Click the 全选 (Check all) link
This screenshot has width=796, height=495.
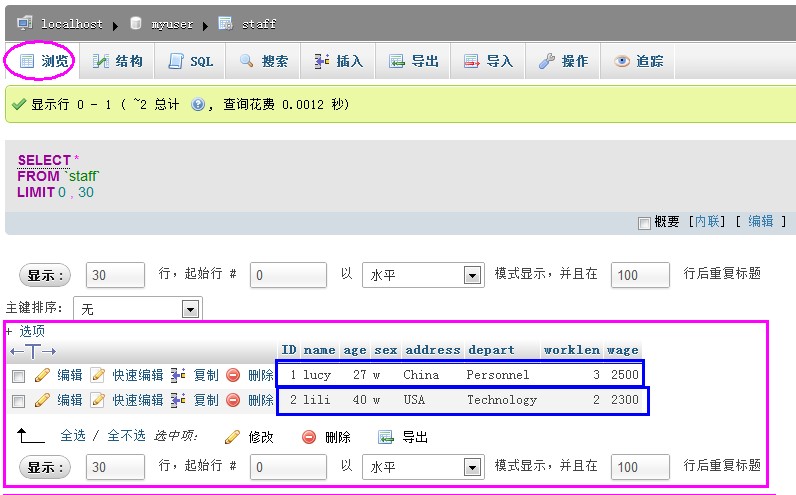point(73,436)
